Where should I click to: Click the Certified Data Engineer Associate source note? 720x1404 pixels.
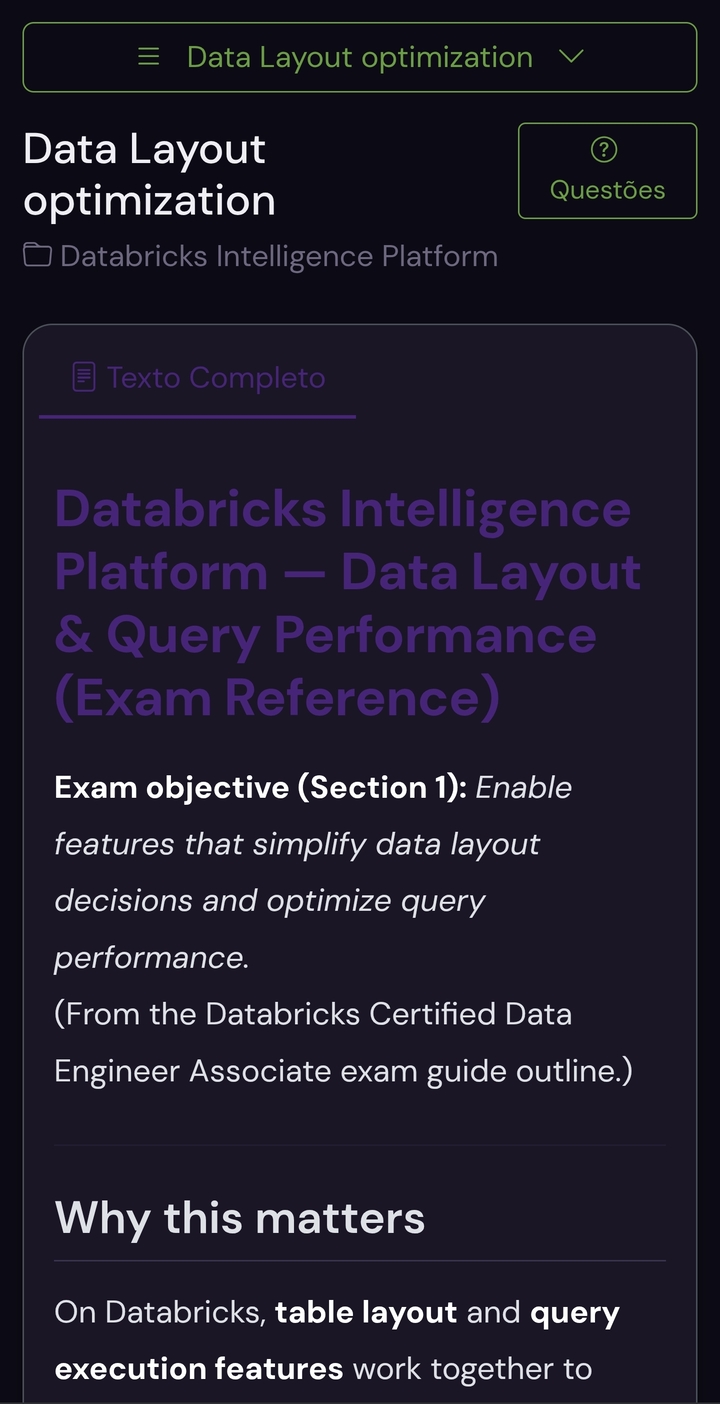(x=343, y=1042)
